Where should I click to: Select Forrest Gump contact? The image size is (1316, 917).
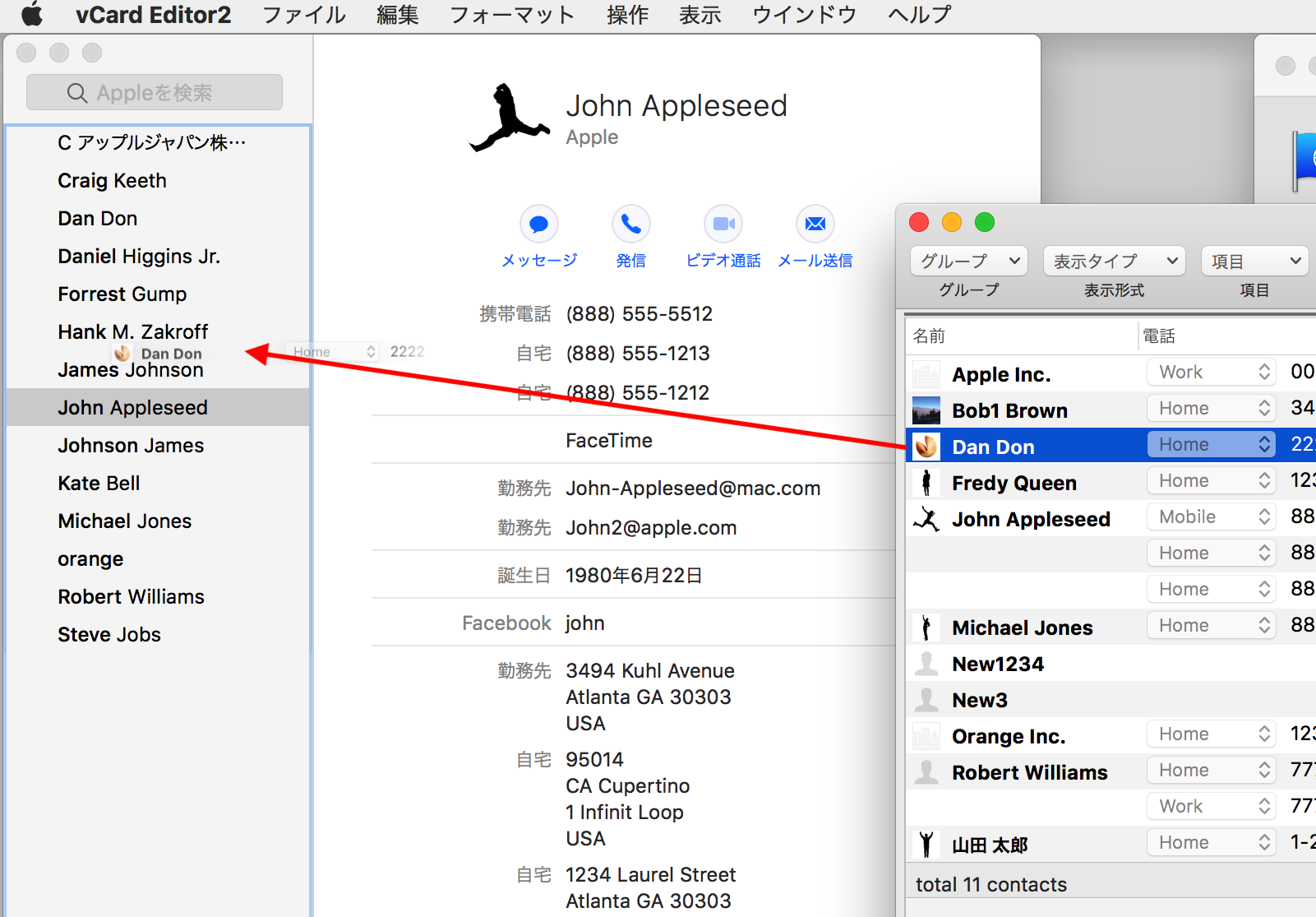tap(158, 294)
